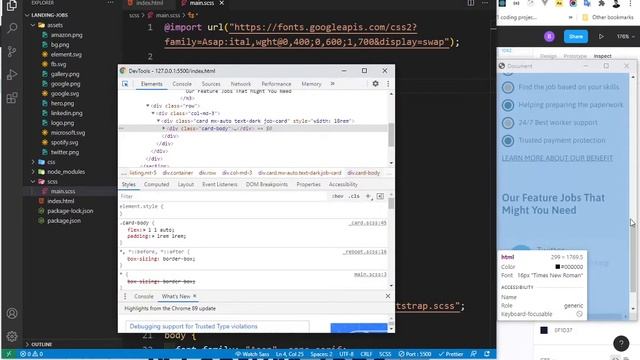The height and width of the screenshot is (360, 640).
Task: Click the remote window status bar icon
Action: [9, 354]
